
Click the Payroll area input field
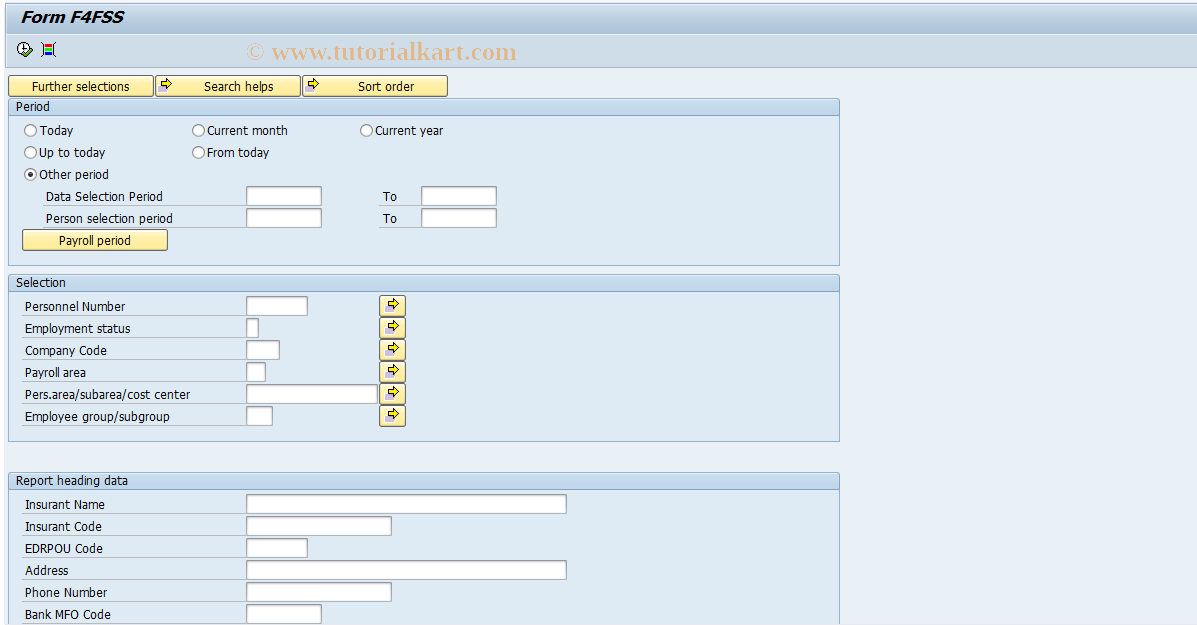[x=256, y=372]
